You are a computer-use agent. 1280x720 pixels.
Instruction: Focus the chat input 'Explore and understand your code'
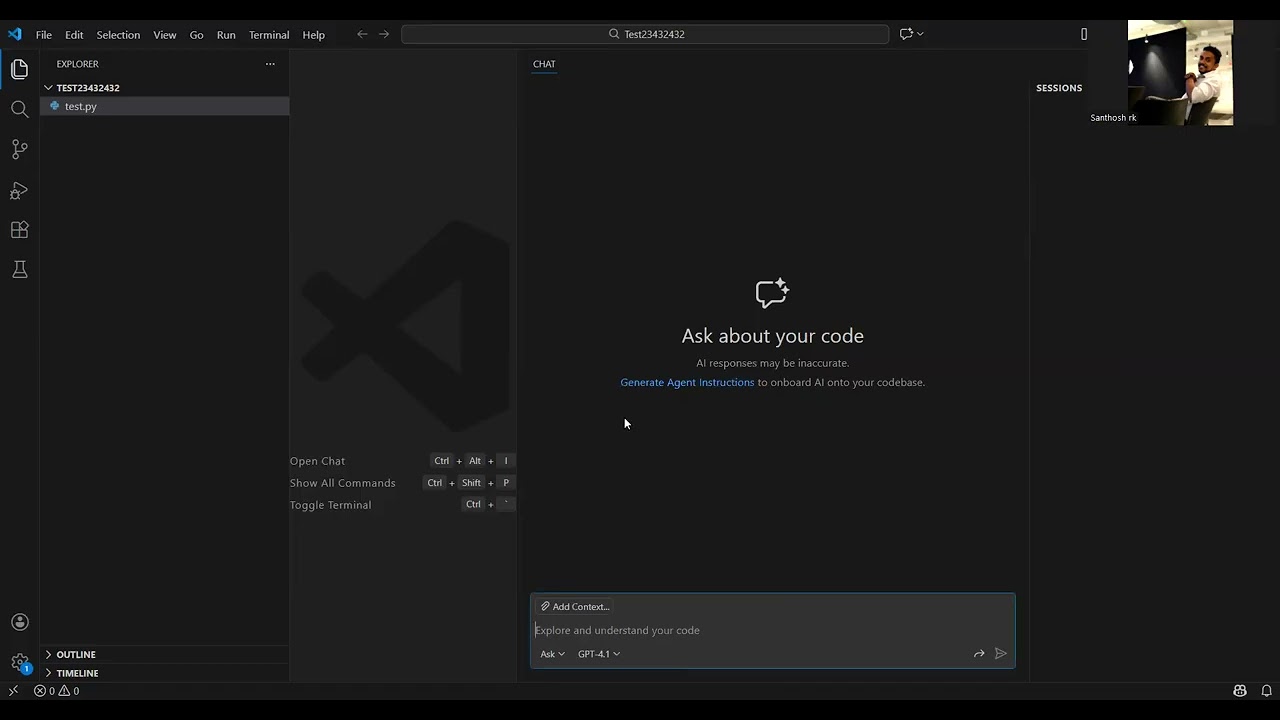[772, 630]
